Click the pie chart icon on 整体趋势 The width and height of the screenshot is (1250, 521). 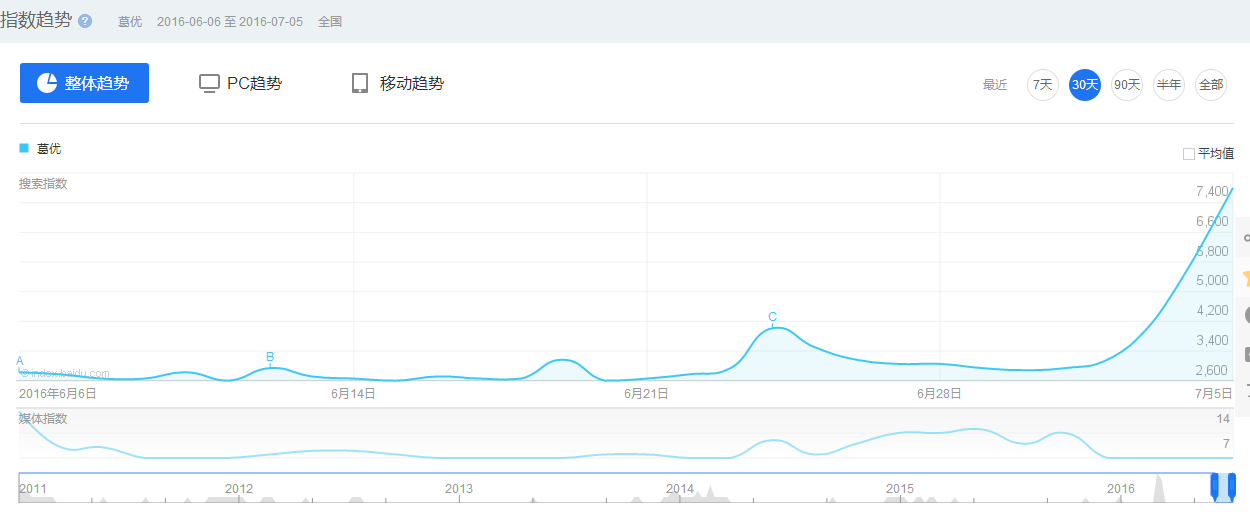coord(47,83)
